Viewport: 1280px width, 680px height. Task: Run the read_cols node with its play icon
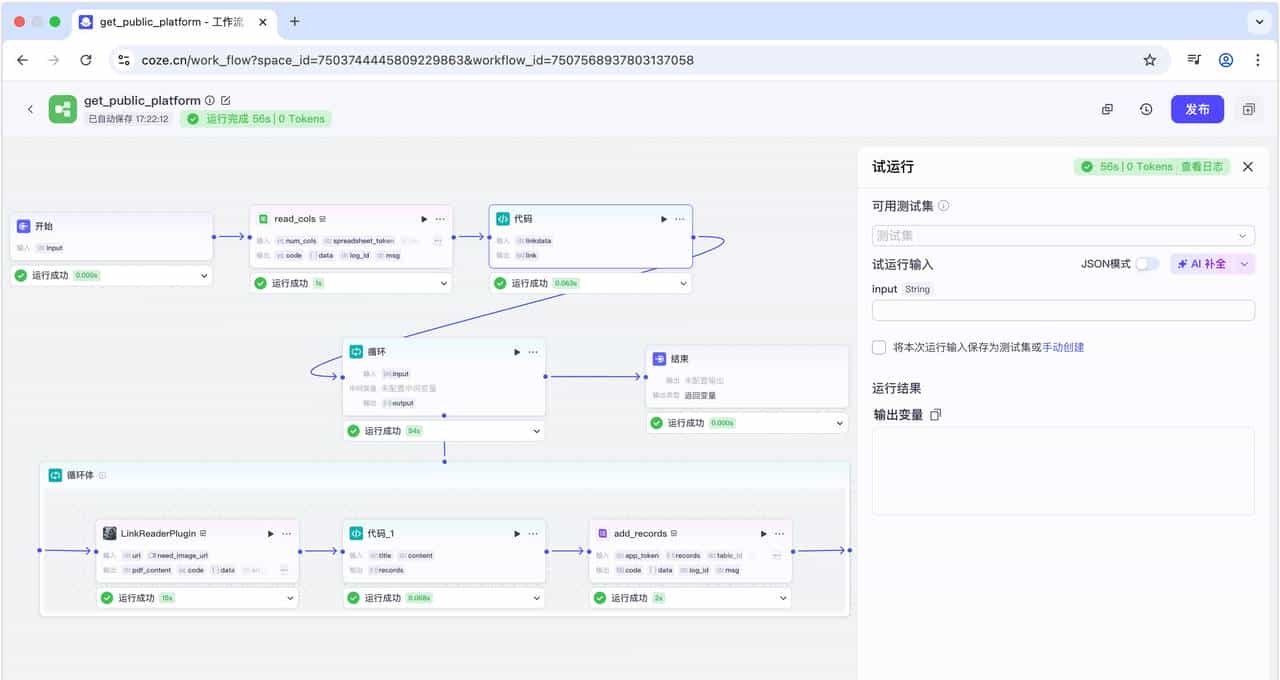422,218
